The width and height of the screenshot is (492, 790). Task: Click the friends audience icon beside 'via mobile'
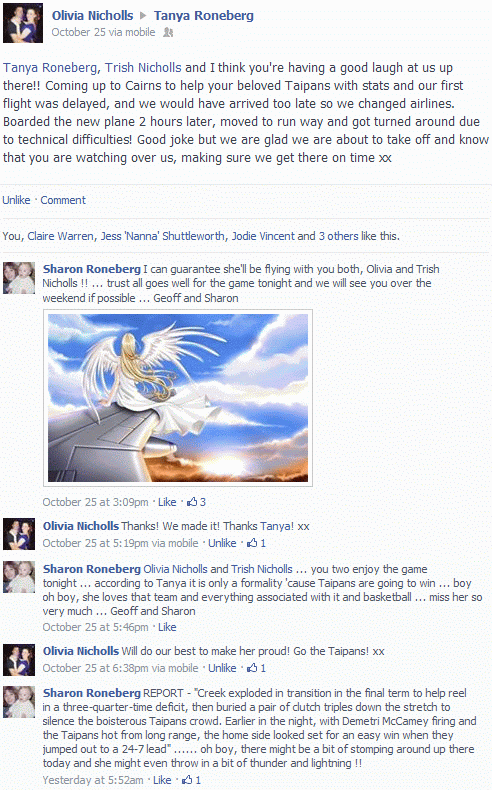pyautogui.click(x=168, y=33)
